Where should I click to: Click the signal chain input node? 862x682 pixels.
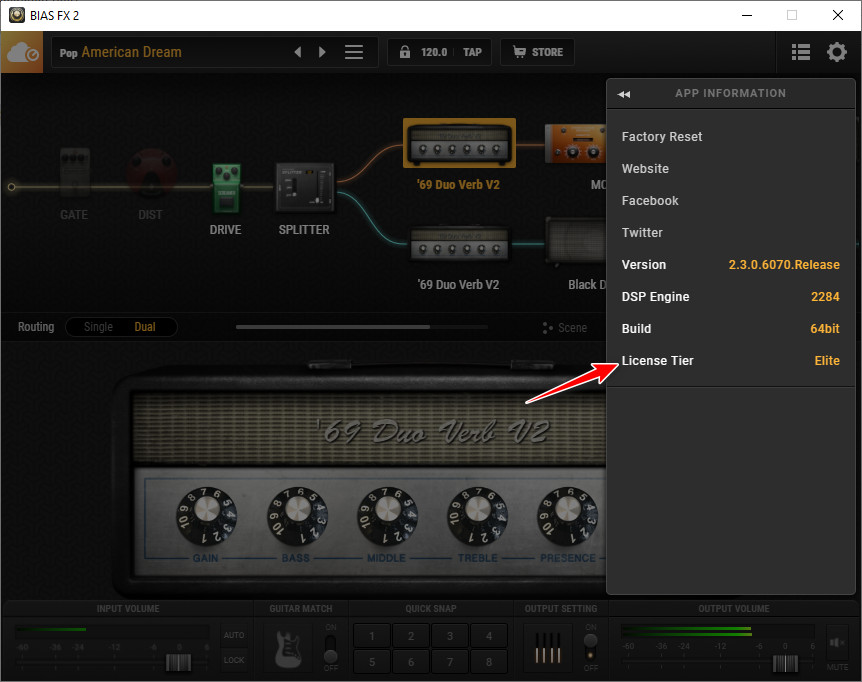[11, 187]
